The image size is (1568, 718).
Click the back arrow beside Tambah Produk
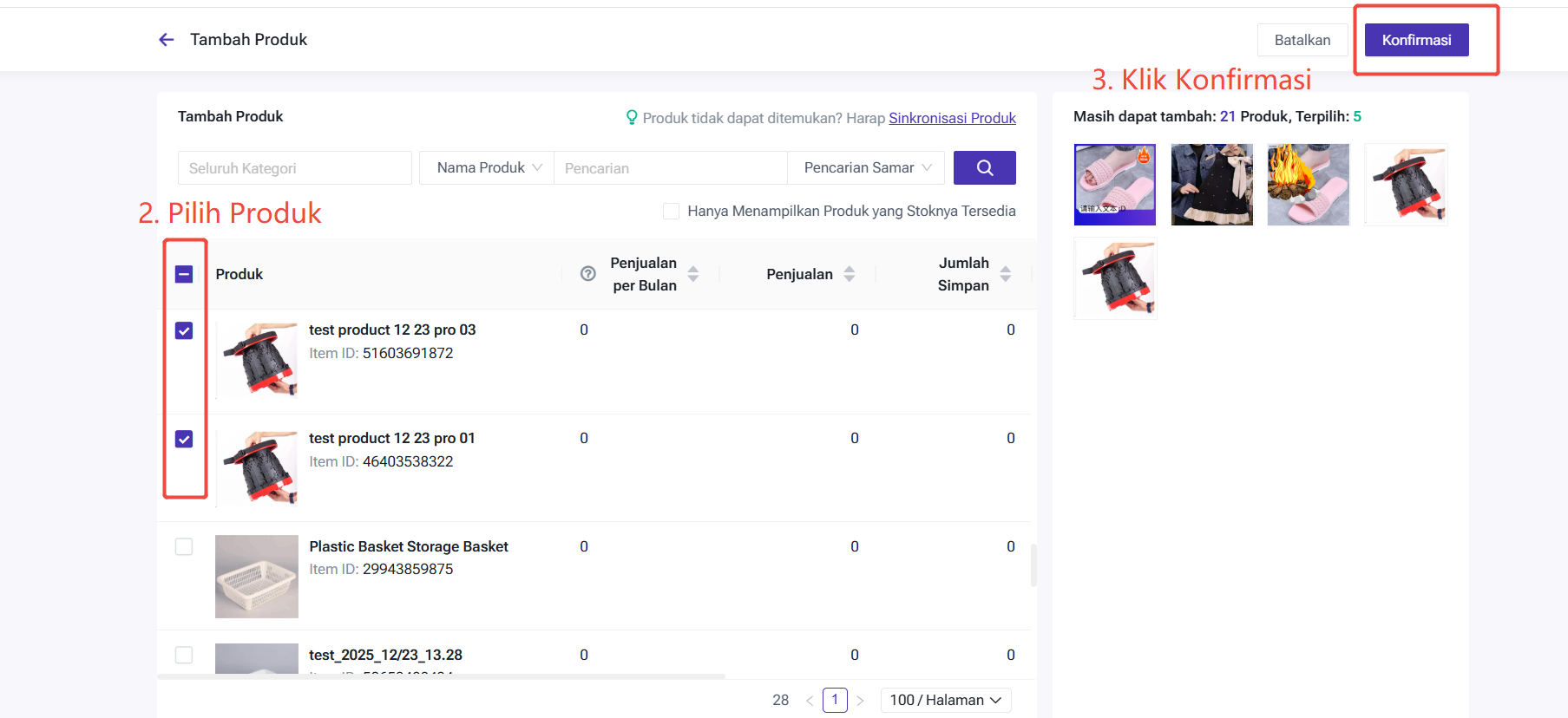pyautogui.click(x=167, y=40)
